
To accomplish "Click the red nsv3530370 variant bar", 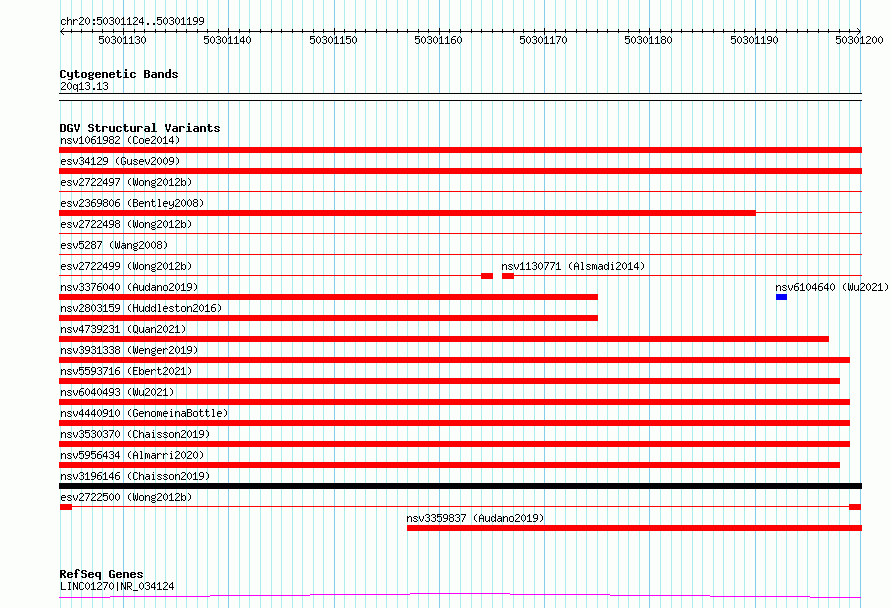I will [455, 444].
